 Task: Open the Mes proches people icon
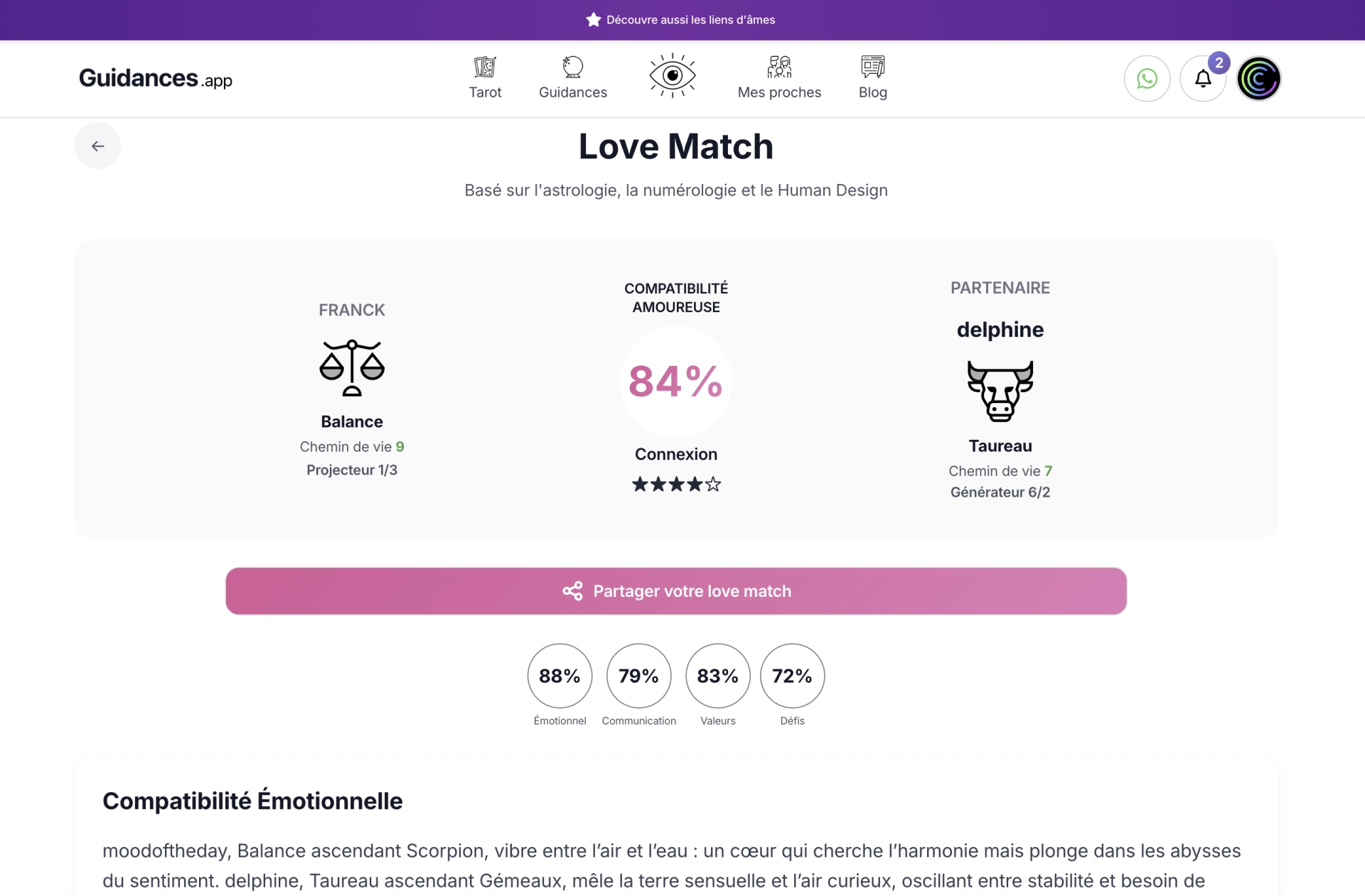(779, 68)
